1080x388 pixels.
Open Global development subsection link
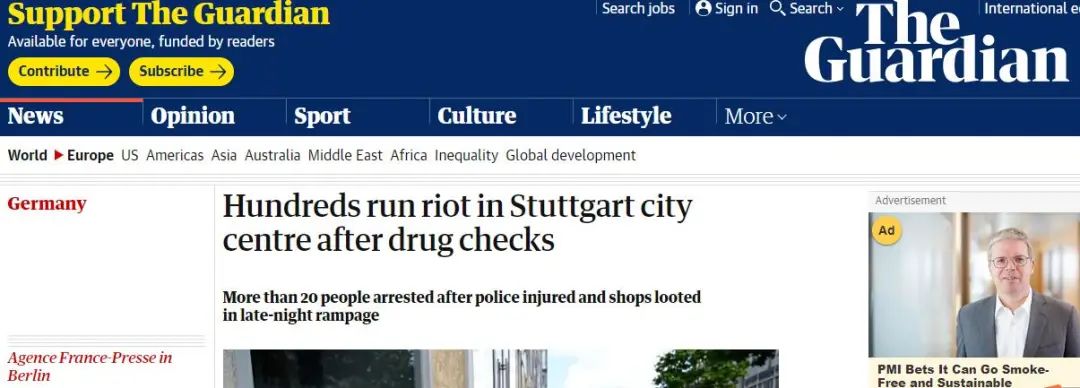(x=570, y=156)
